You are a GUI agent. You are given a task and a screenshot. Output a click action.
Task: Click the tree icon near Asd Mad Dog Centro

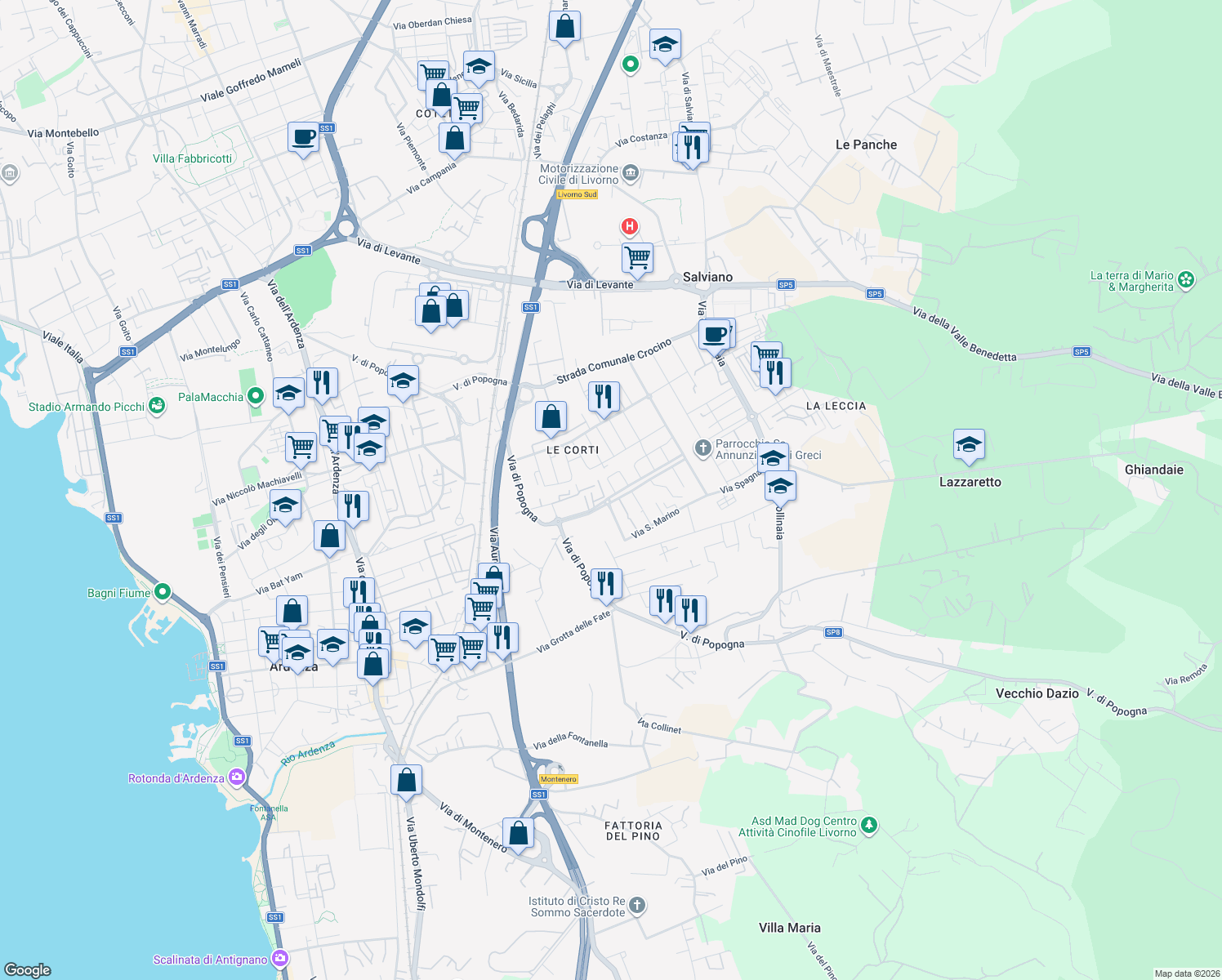(868, 826)
